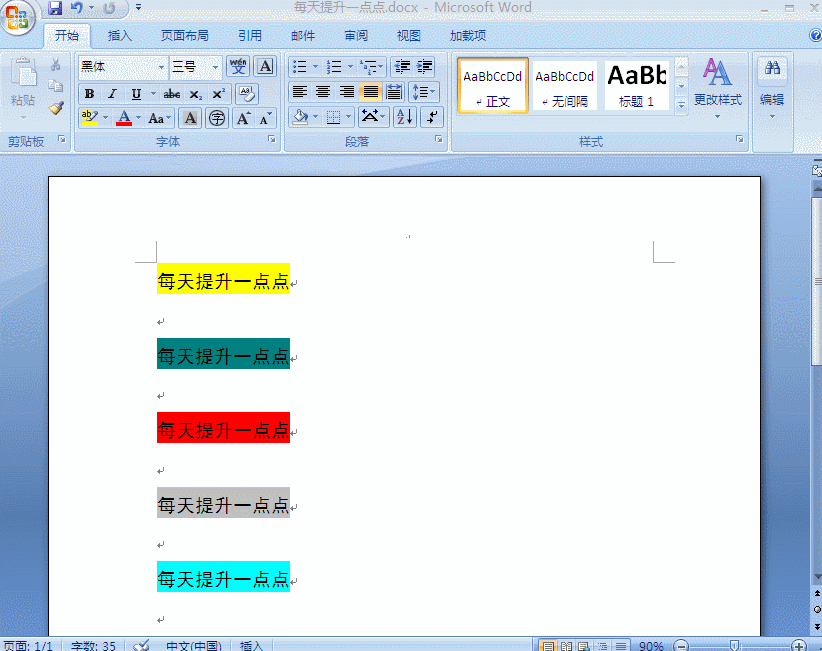
Task: Open the 引用 tab
Action: (x=250, y=36)
